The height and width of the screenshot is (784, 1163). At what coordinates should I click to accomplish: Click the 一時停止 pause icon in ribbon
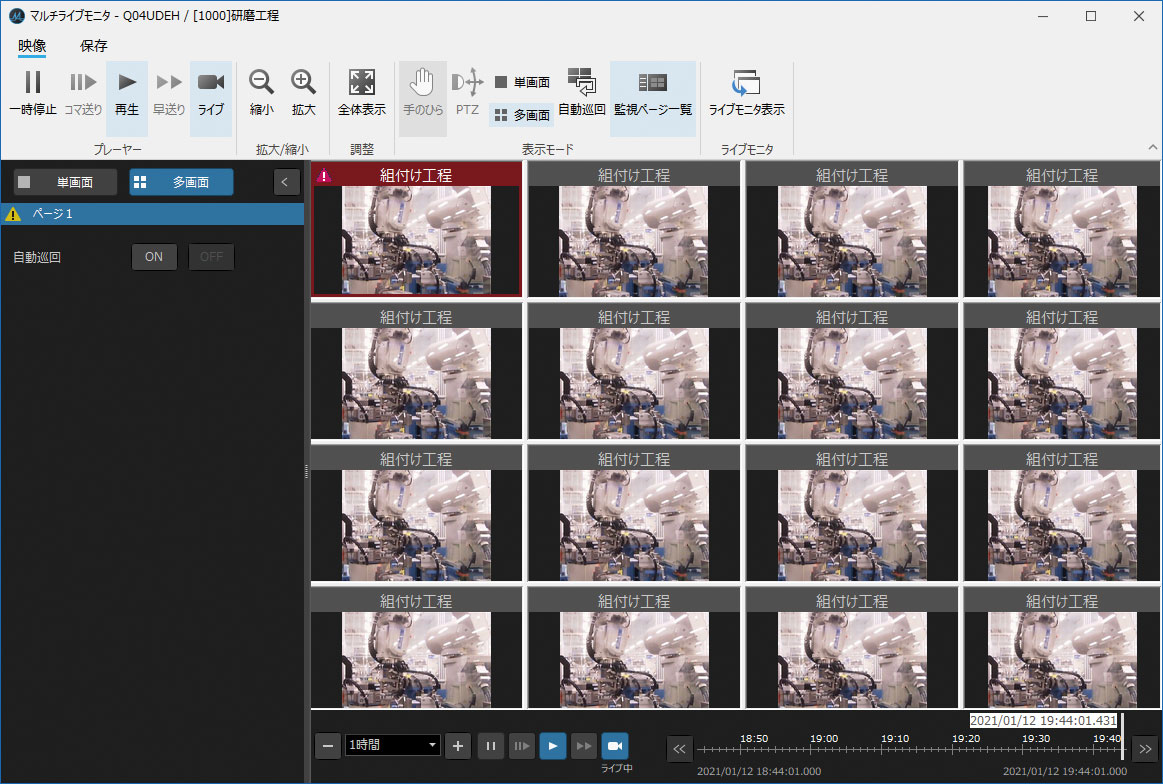pyautogui.click(x=33, y=83)
